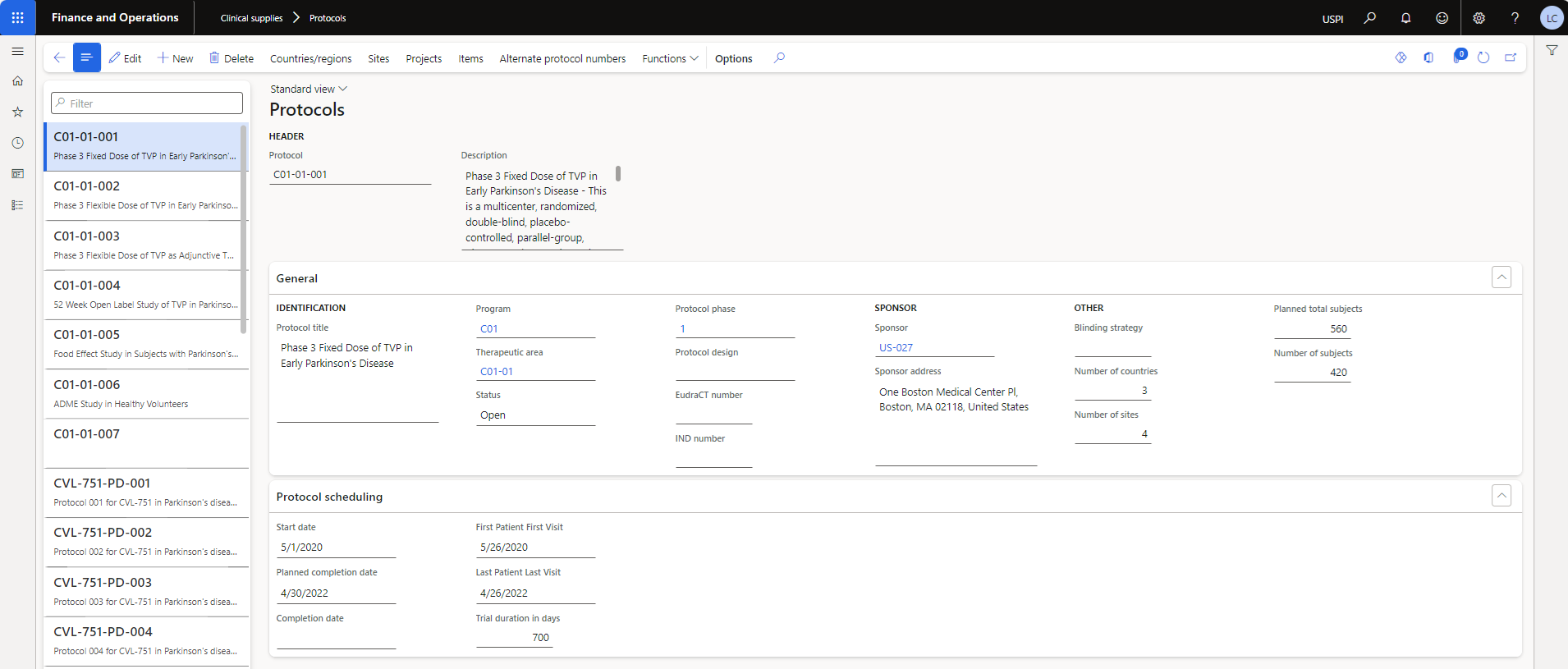Open the app launcher waffle menu
Viewport: 1568px width, 669px height.
[17, 17]
